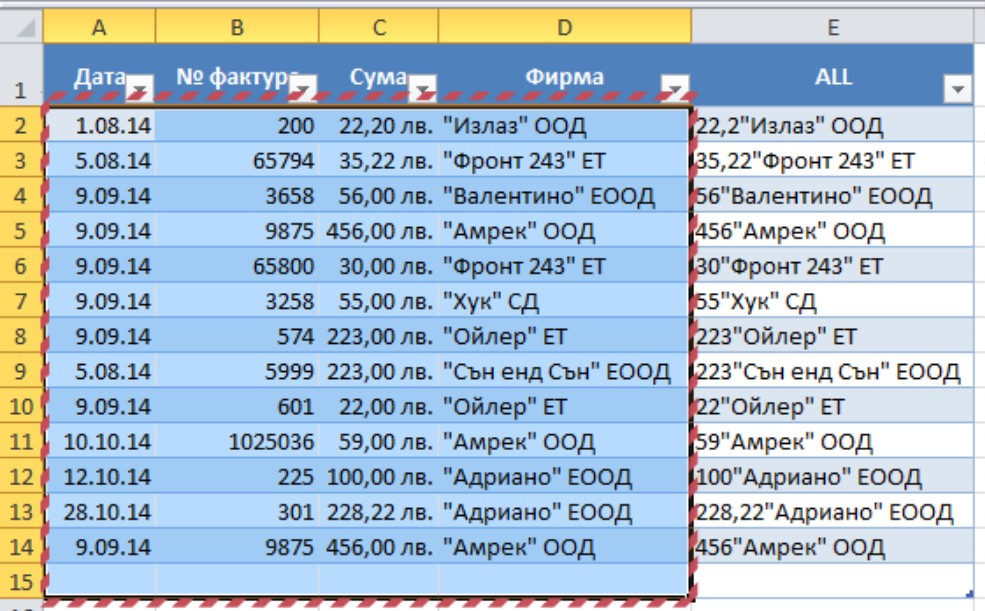Select cell 59"Амрек" ООД
Screen dimensions: 985x611
(x=833, y=441)
